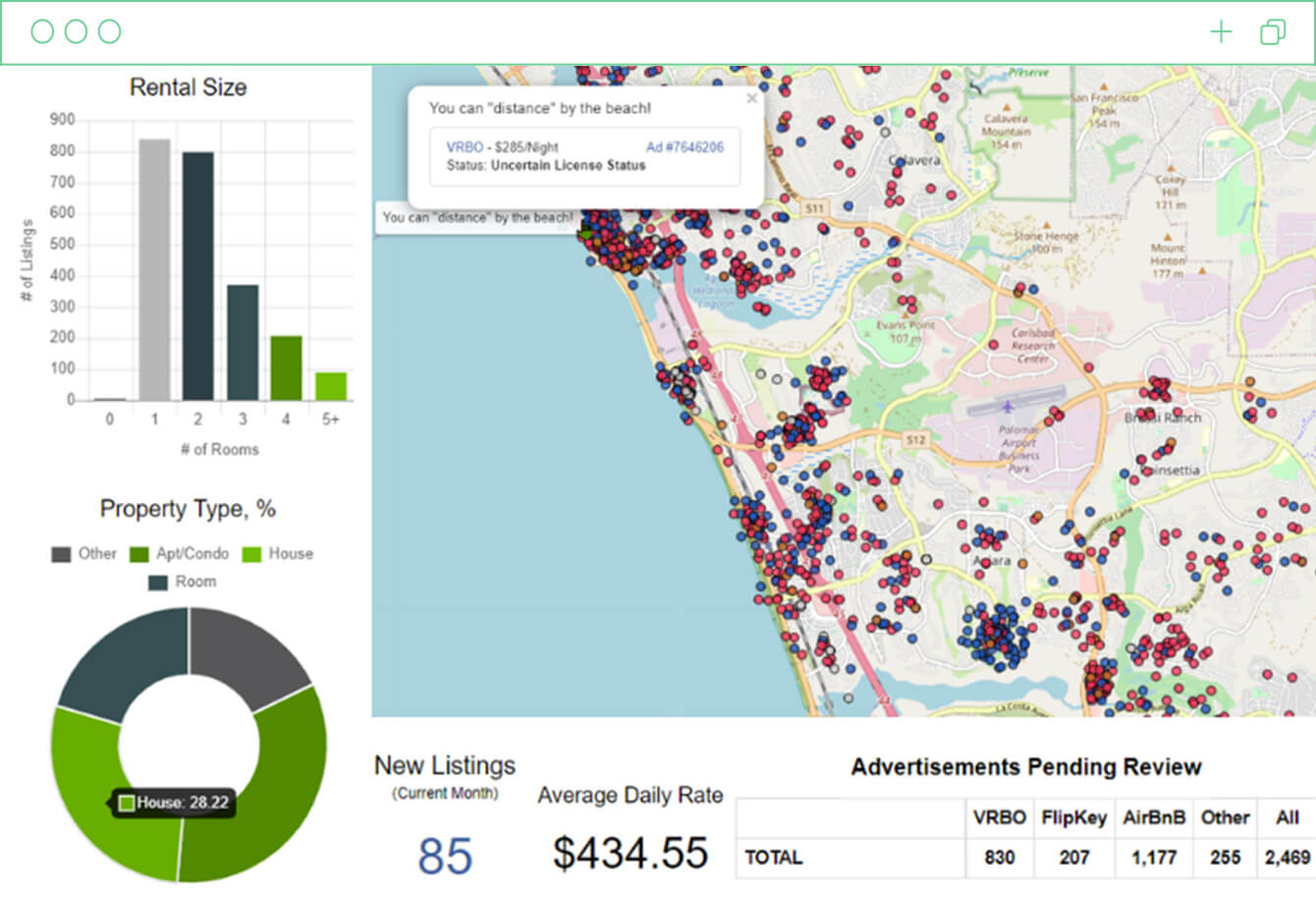Viewport: 1316px width, 901px height.
Task: Close the map popup with the x
Action: (x=751, y=98)
